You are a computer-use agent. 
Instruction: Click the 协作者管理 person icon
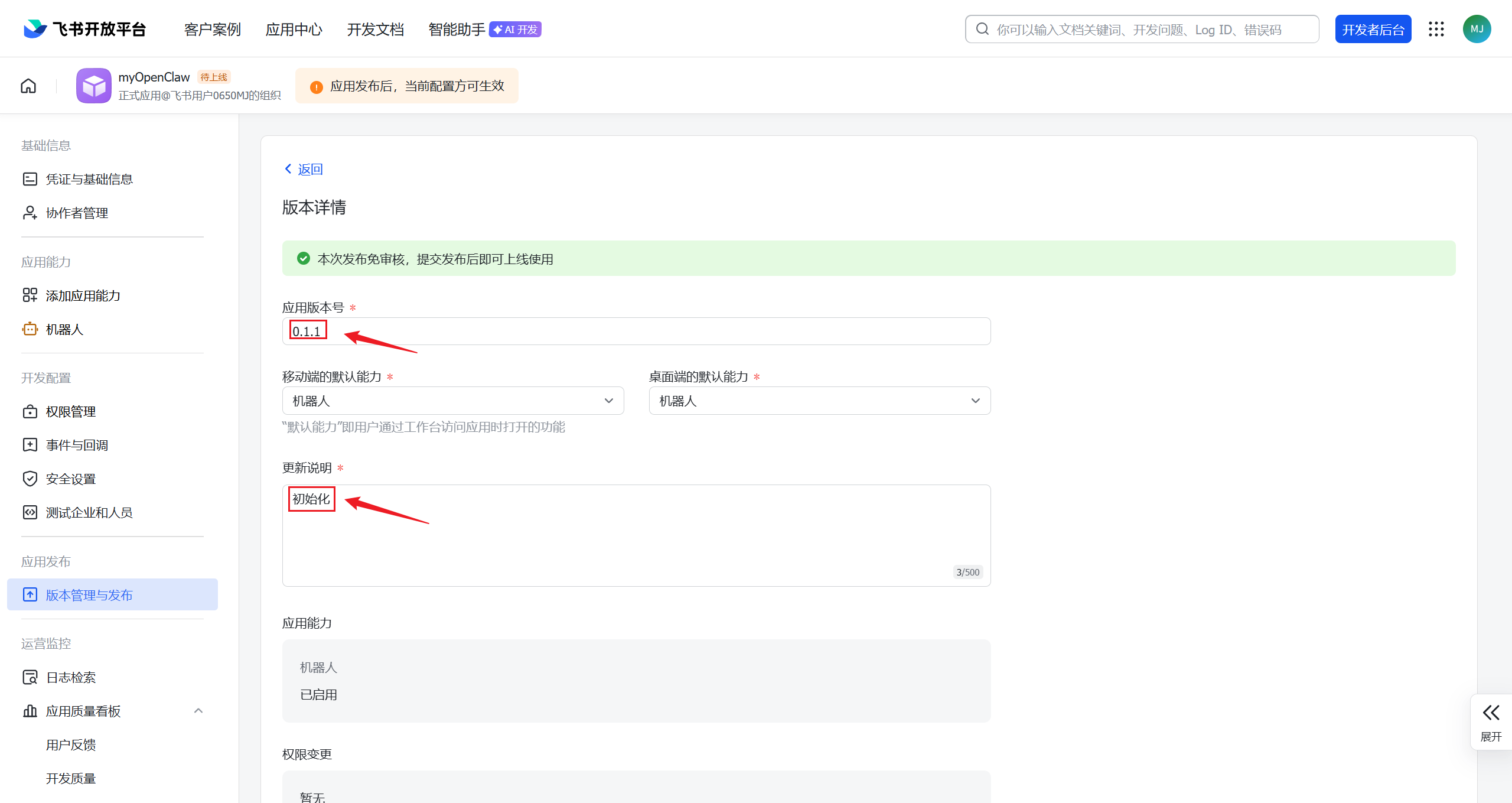coord(30,213)
